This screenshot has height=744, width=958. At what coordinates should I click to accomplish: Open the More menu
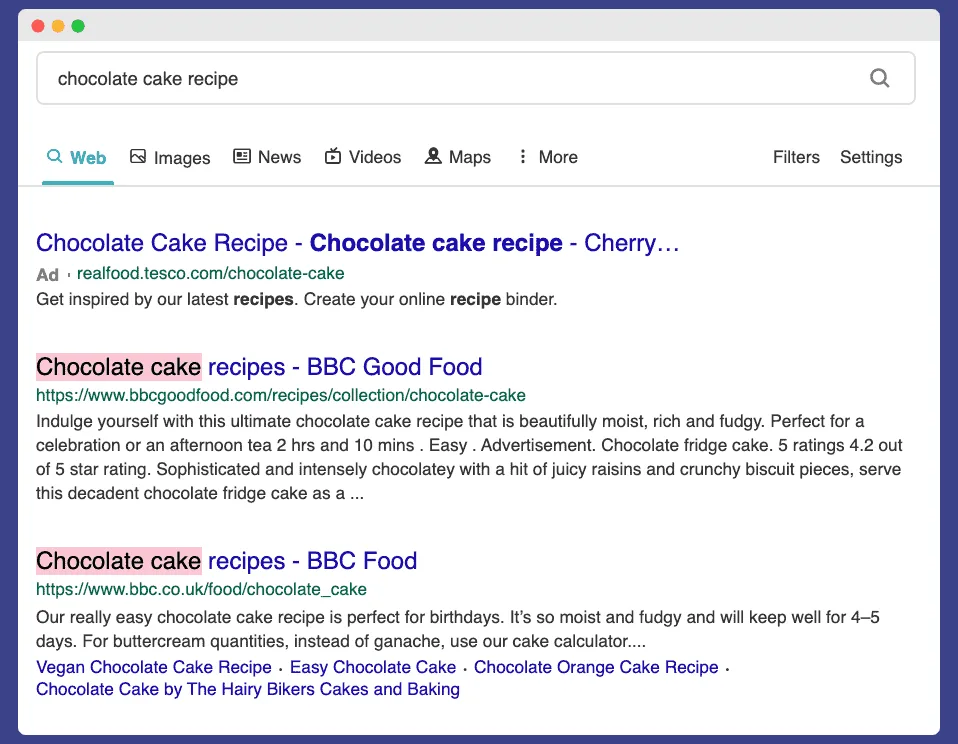[547, 157]
